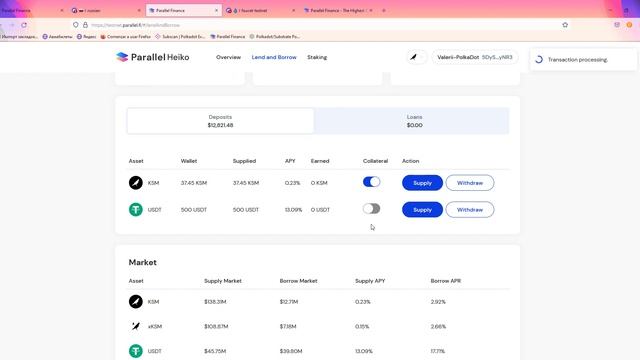The height and width of the screenshot is (360, 640).
Task: Close the active Parallel Finance tab
Action: (216, 10)
